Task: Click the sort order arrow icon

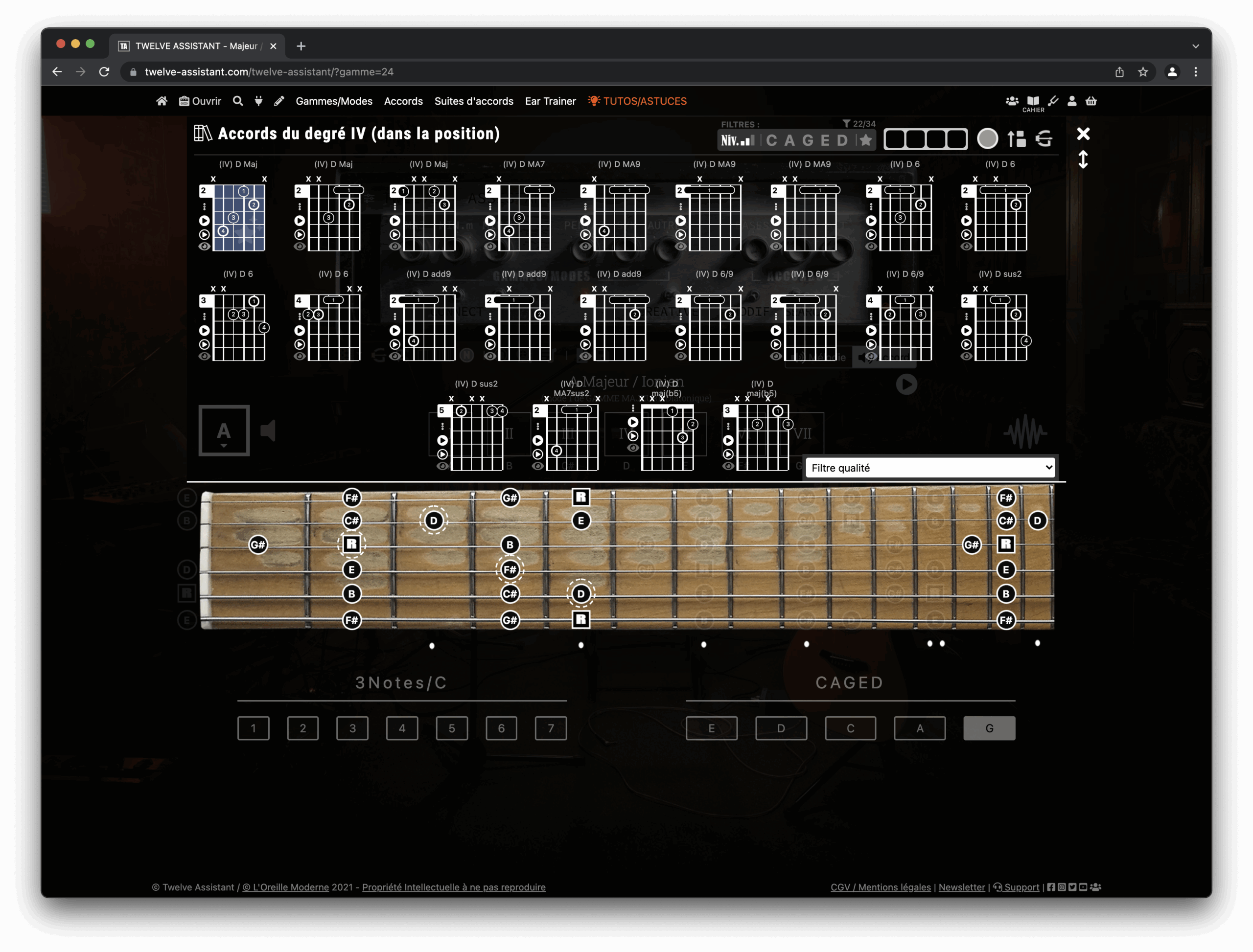Action: (1017, 139)
